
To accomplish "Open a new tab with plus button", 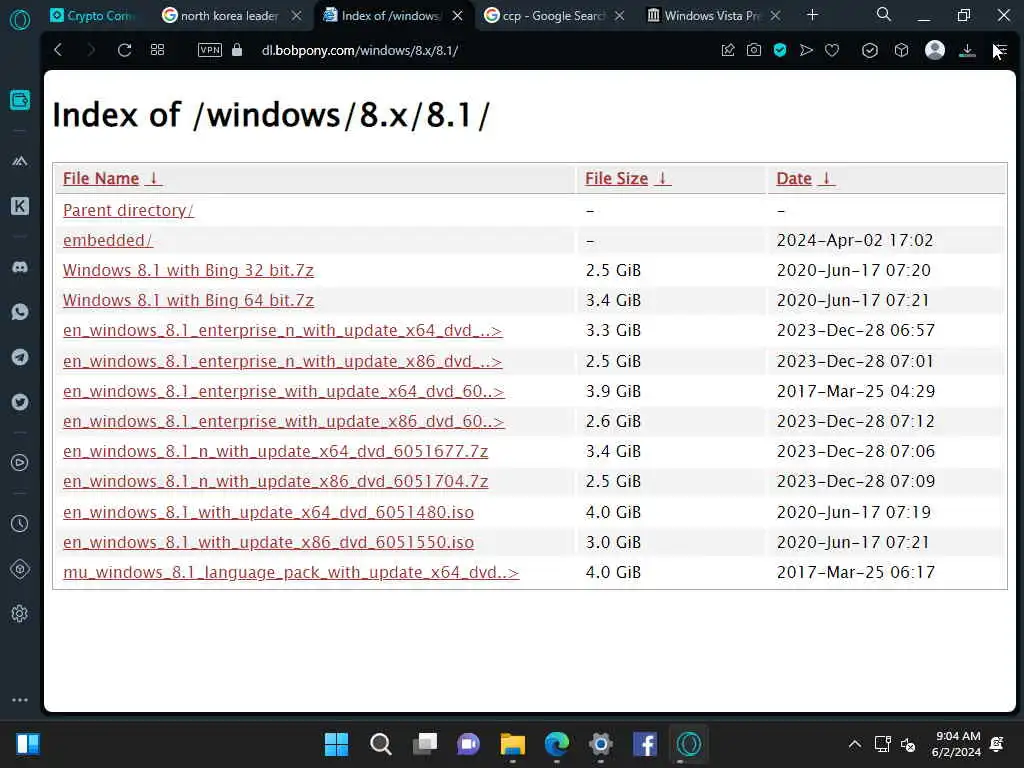I will 812,14.
